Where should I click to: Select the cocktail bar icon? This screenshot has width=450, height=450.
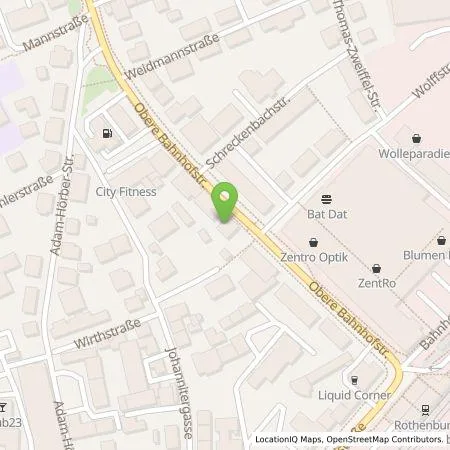pyautogui.click(x=3, y=407)
